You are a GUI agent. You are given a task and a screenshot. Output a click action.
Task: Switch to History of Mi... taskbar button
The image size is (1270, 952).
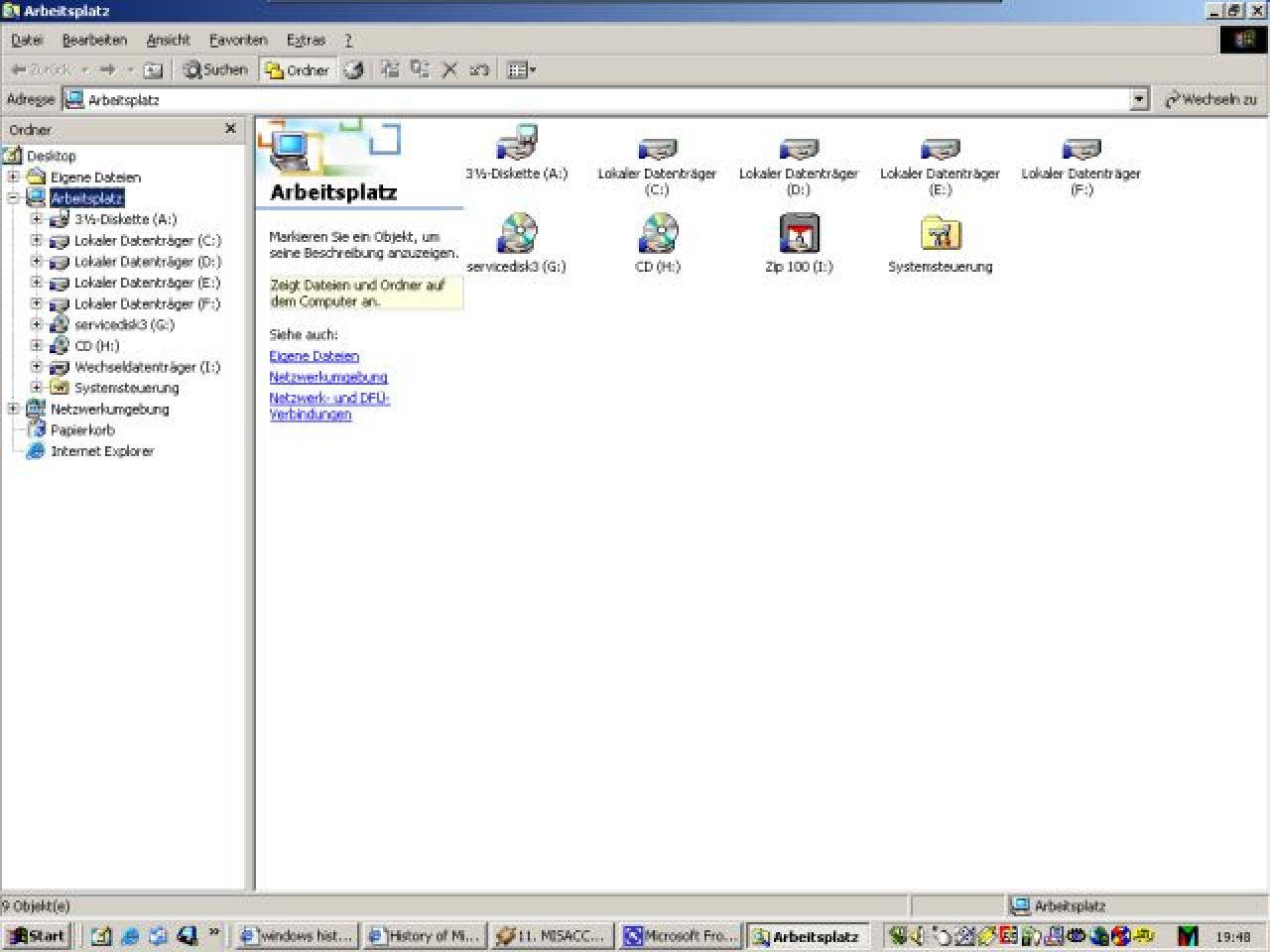click(424, 935)
